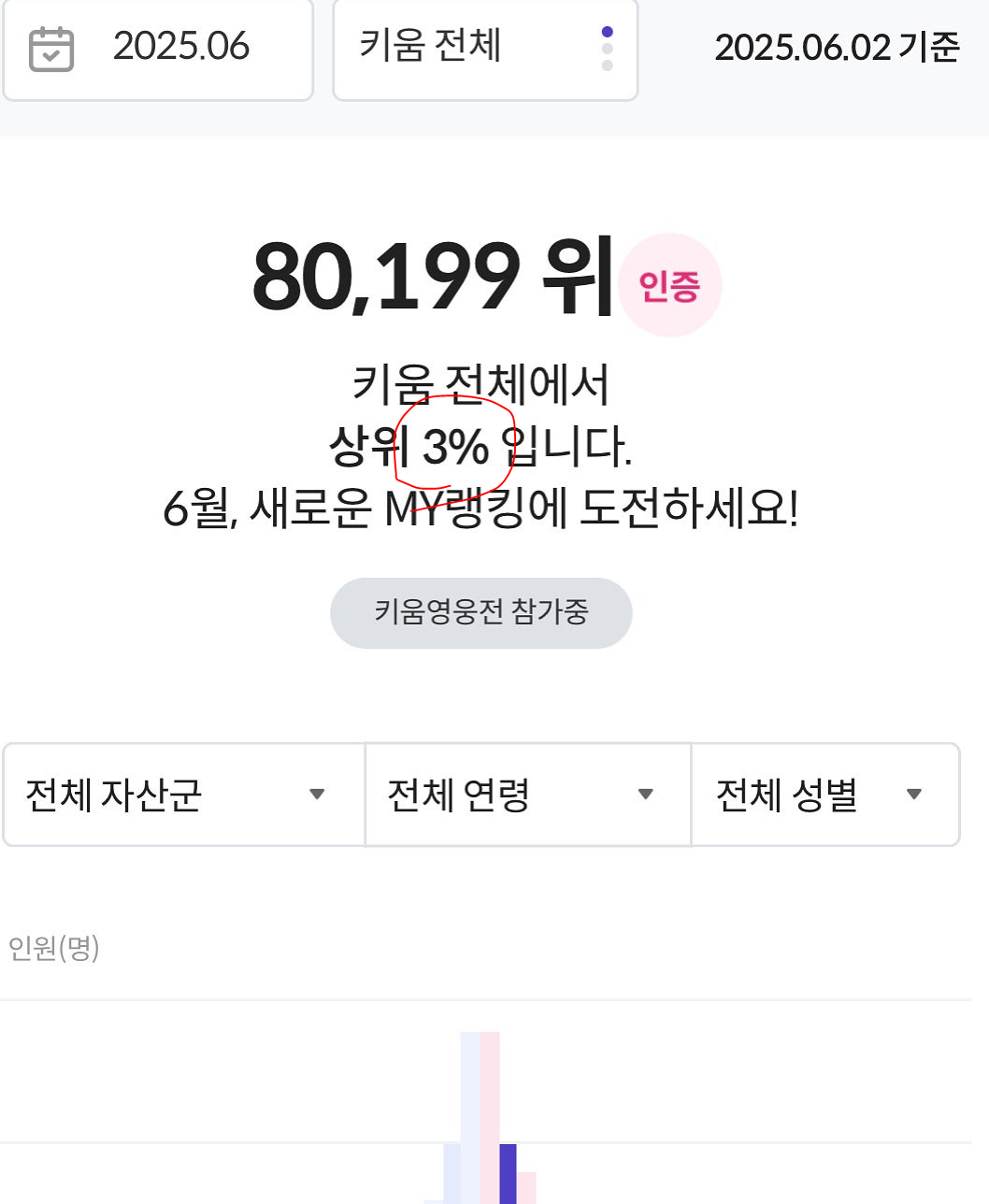
Task: Click the arrow icon in 전체 자산군
Action: click(317, 795)
